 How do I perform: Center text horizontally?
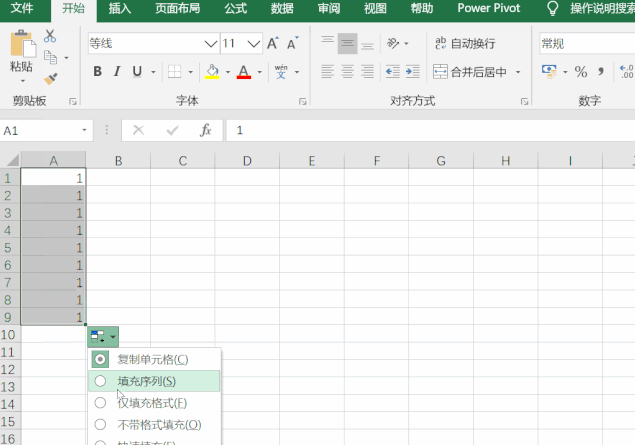tap(347, 72)
